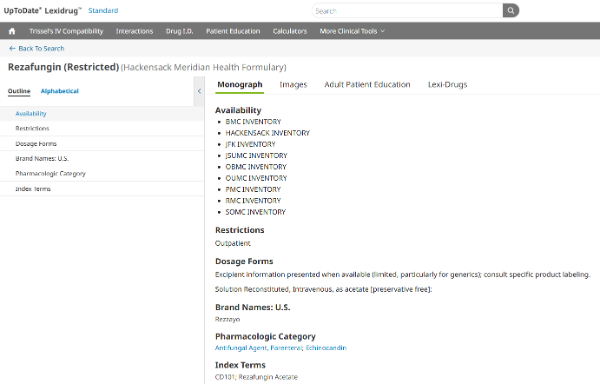This screenshot has width=600, height=384.
Task: Select the Alphabetical outline view
Action: (60, 91)
